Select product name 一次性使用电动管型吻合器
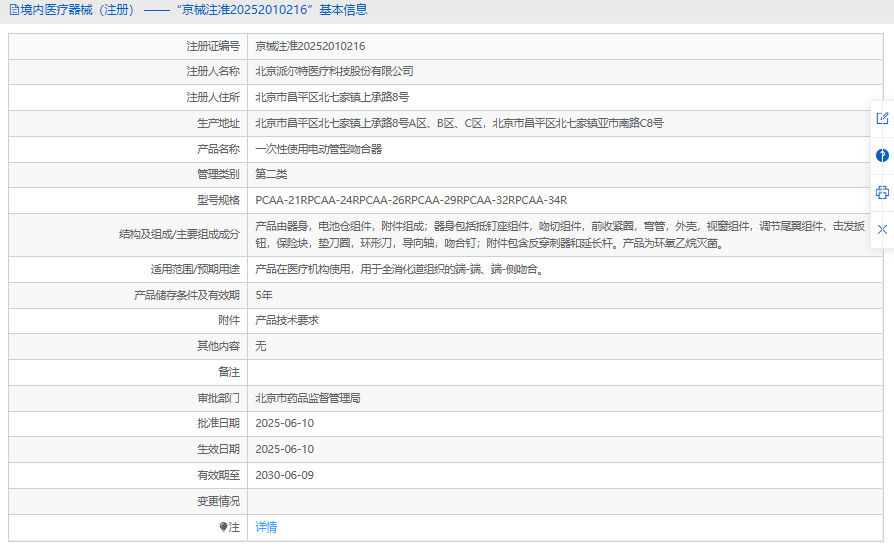 click(318, 149)
